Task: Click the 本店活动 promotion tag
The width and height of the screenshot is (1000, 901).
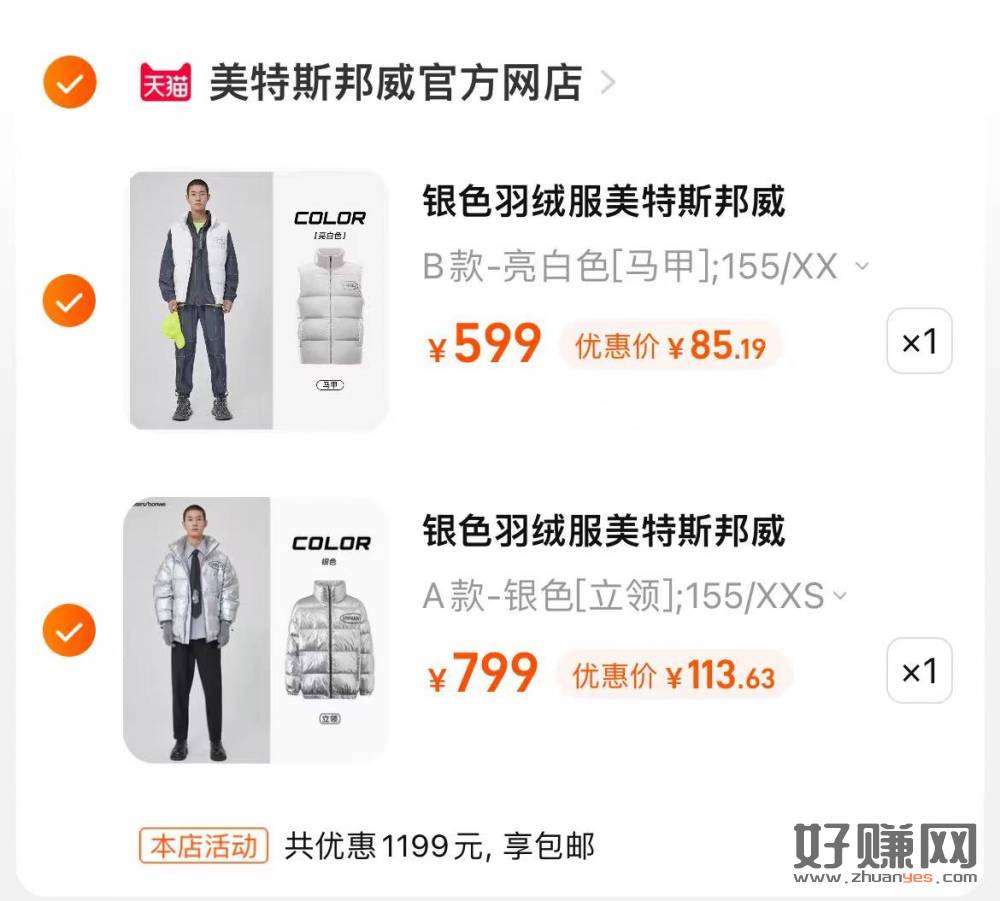Action: [203, 846]
